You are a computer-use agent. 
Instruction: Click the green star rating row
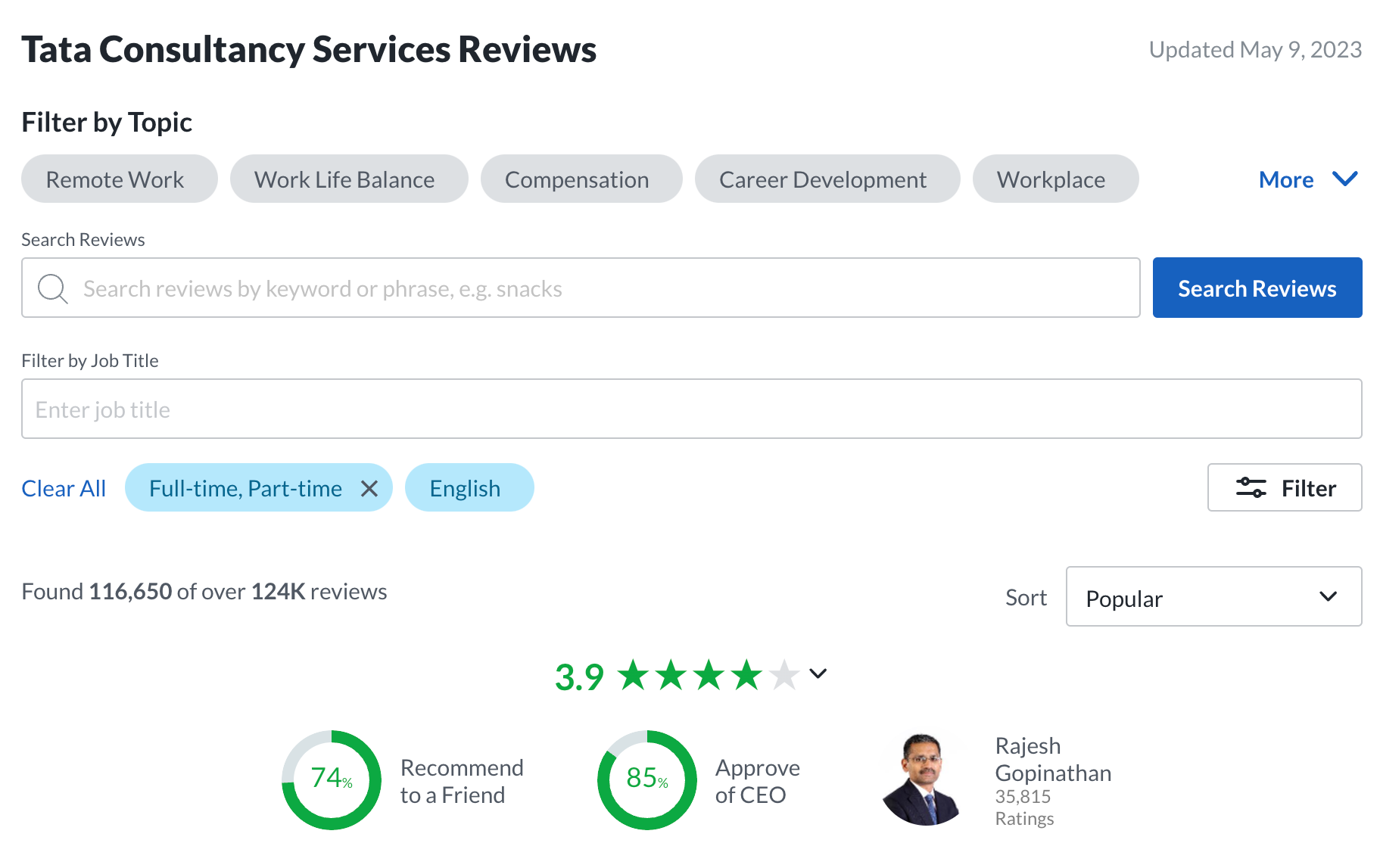click(x=708, y=675)
